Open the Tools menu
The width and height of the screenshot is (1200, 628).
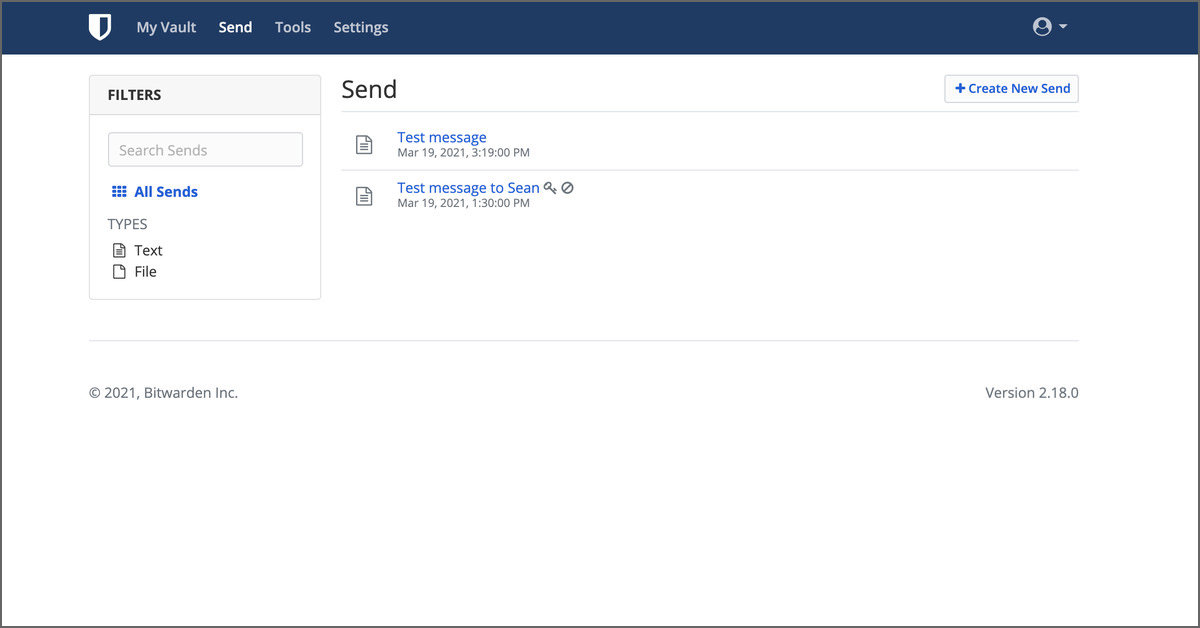tap(292, 27)
